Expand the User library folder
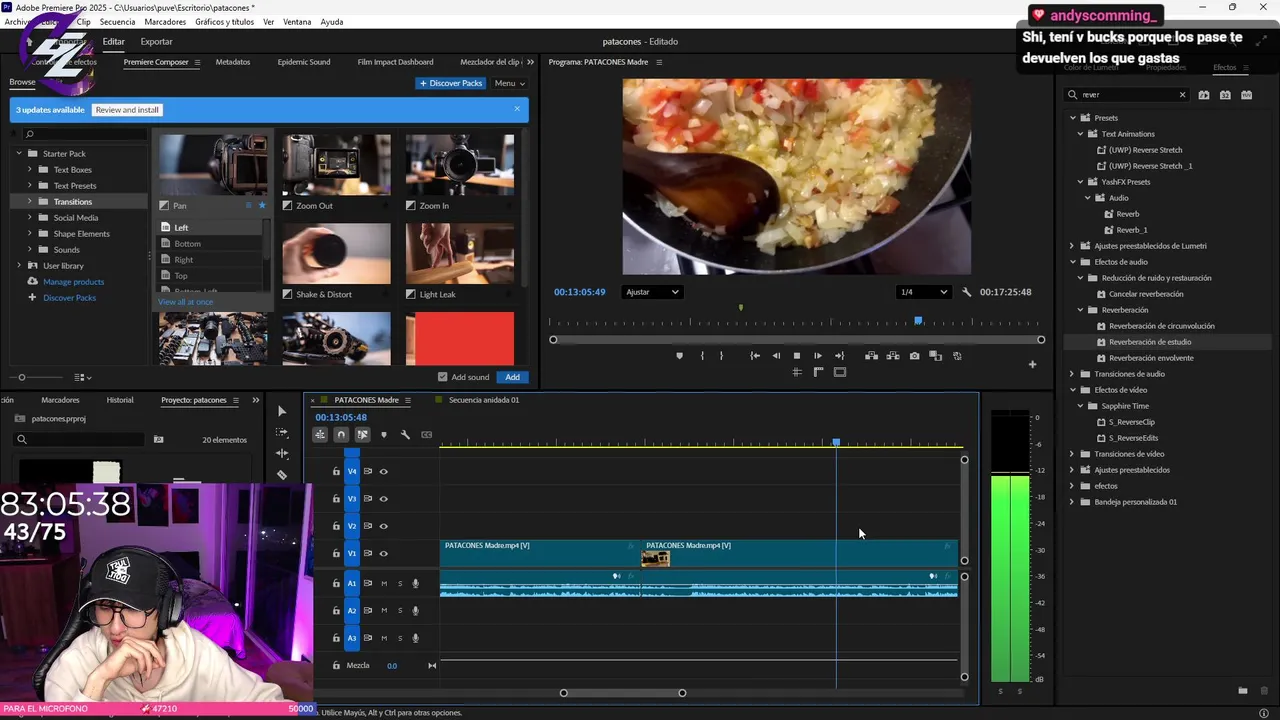1280x720 pixels. coord(19,266)
